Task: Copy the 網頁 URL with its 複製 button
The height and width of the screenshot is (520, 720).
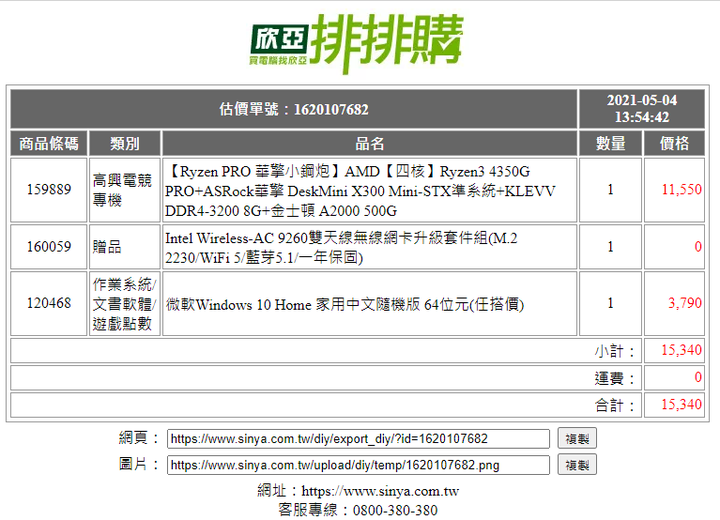Action: pyautogui.click(x=577, y=438)
